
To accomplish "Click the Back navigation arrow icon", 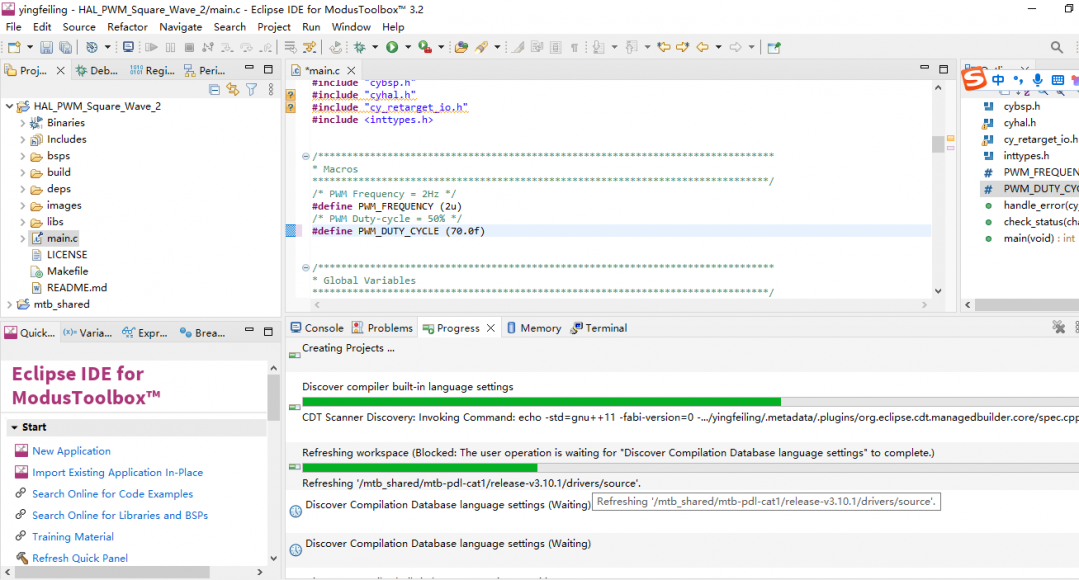I will point(703,47).
